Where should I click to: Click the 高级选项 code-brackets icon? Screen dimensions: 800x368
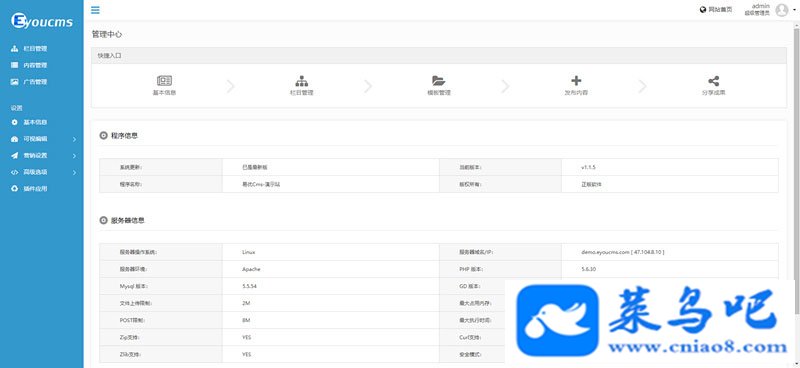click(x=14, y=173)
